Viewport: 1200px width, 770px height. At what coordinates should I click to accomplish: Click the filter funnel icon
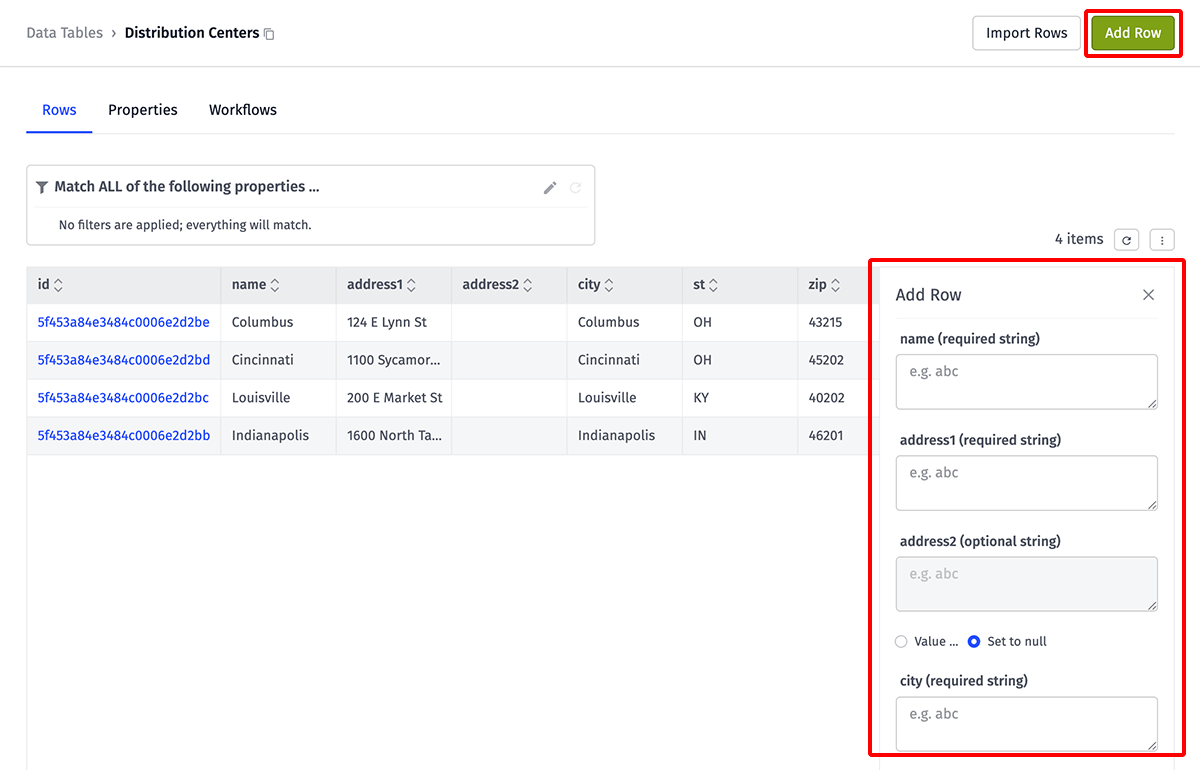point(42,187)
